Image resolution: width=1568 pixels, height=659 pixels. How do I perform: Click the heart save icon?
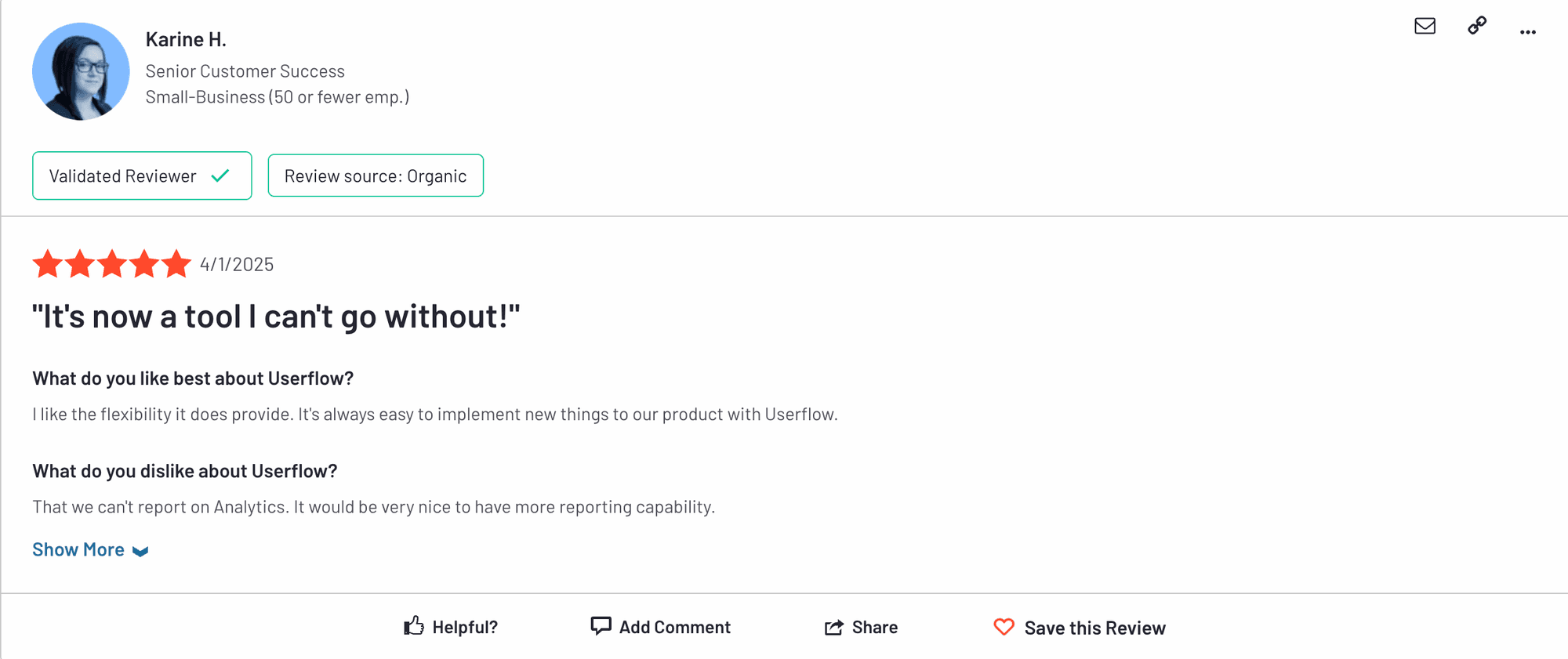tap(1004, 627)
